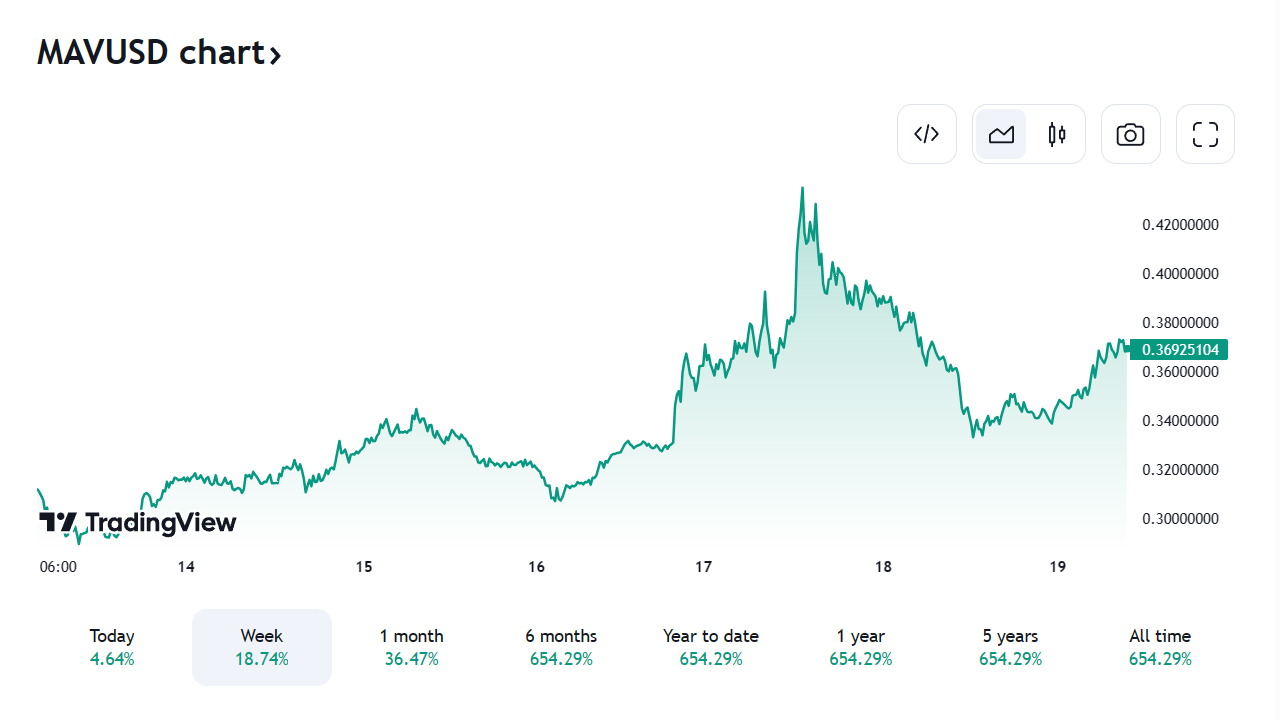Choose the Year to date range
The image size is (1280, 720).
711,647
